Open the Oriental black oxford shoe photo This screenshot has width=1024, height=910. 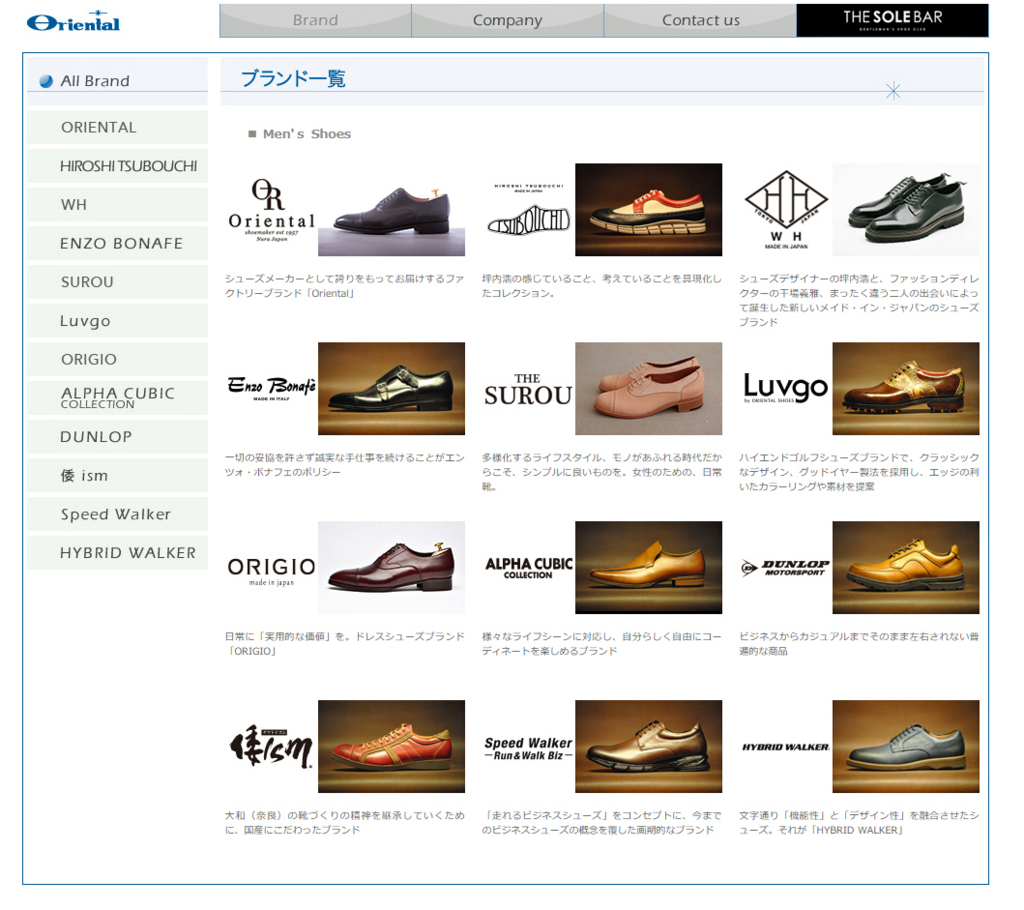pos(391,210)
